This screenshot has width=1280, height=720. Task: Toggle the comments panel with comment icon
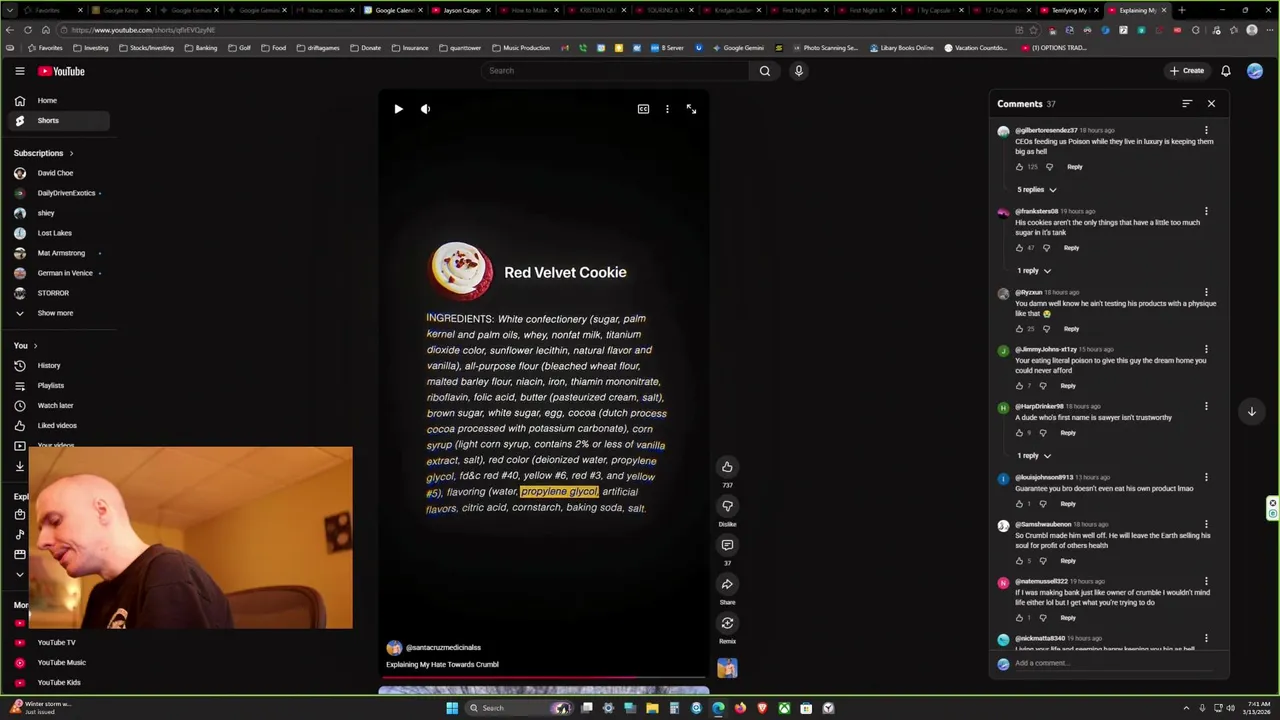tap(727, 545)
